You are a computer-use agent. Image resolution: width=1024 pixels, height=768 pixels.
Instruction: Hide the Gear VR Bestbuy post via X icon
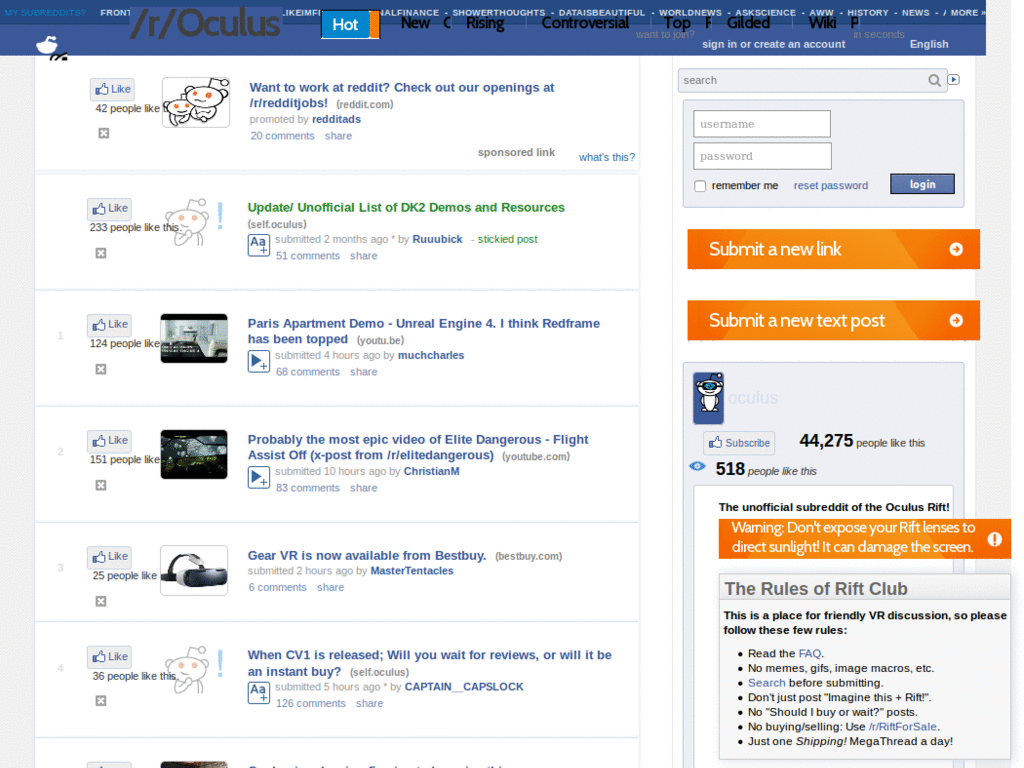click(x=101, y=601)
